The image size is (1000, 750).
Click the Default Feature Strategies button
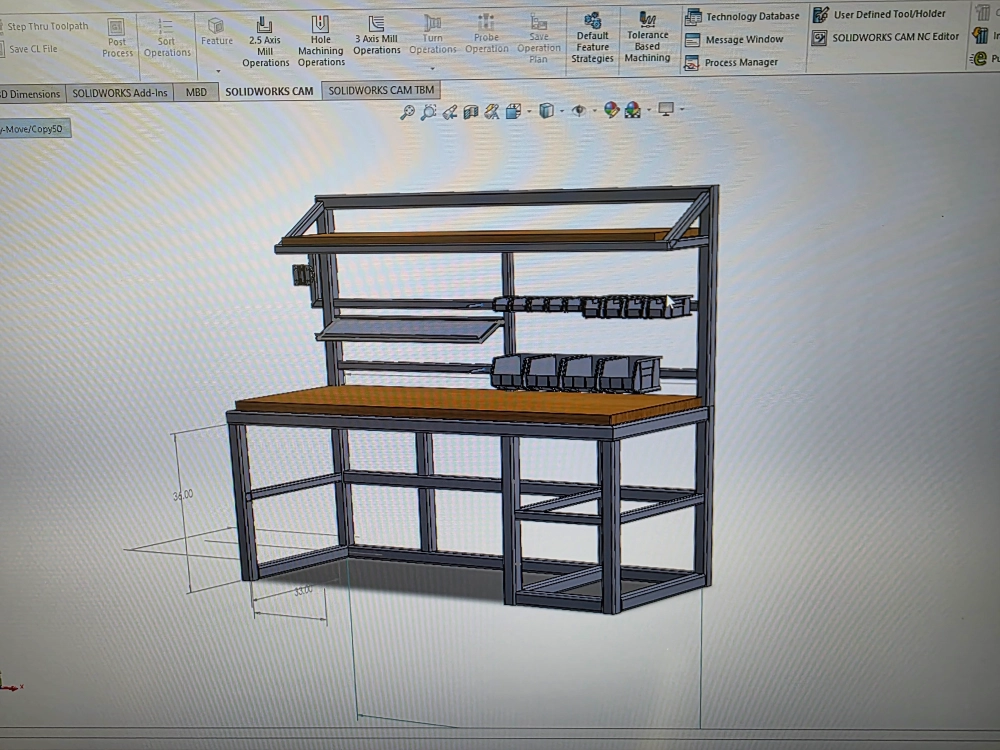592,40
